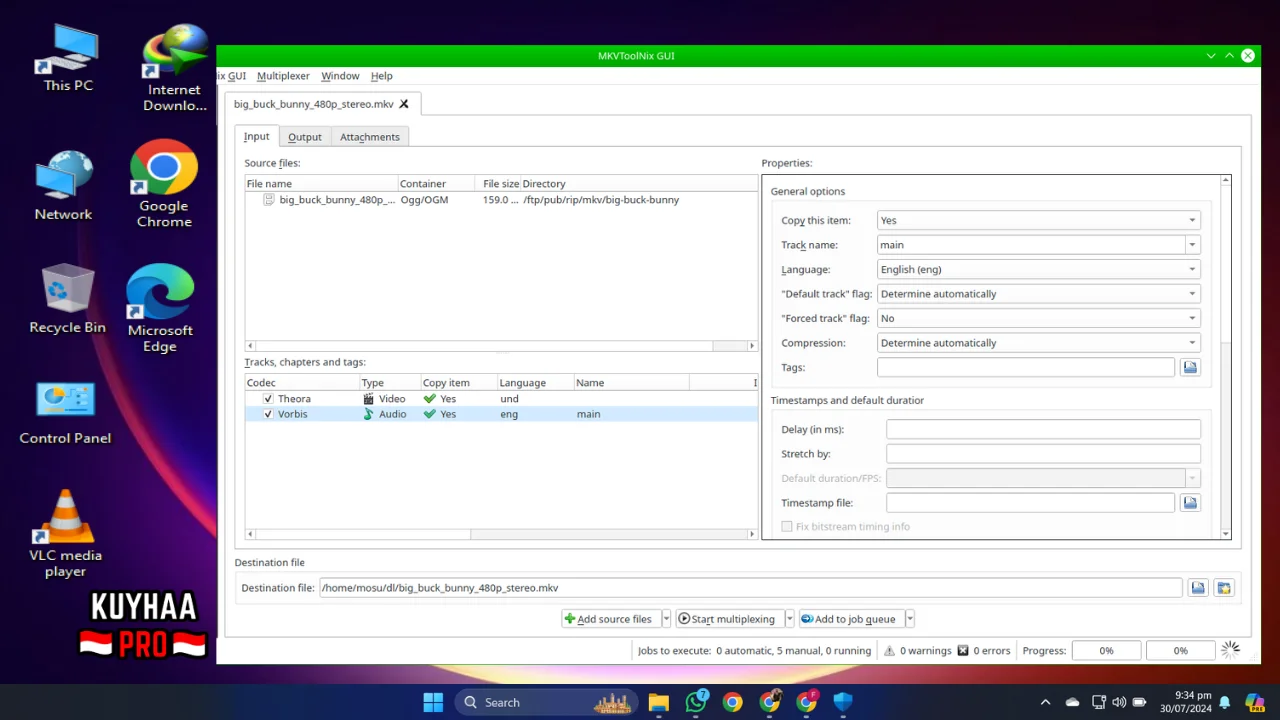
Task: Open the Window menu
Action: tap(340, 76)
